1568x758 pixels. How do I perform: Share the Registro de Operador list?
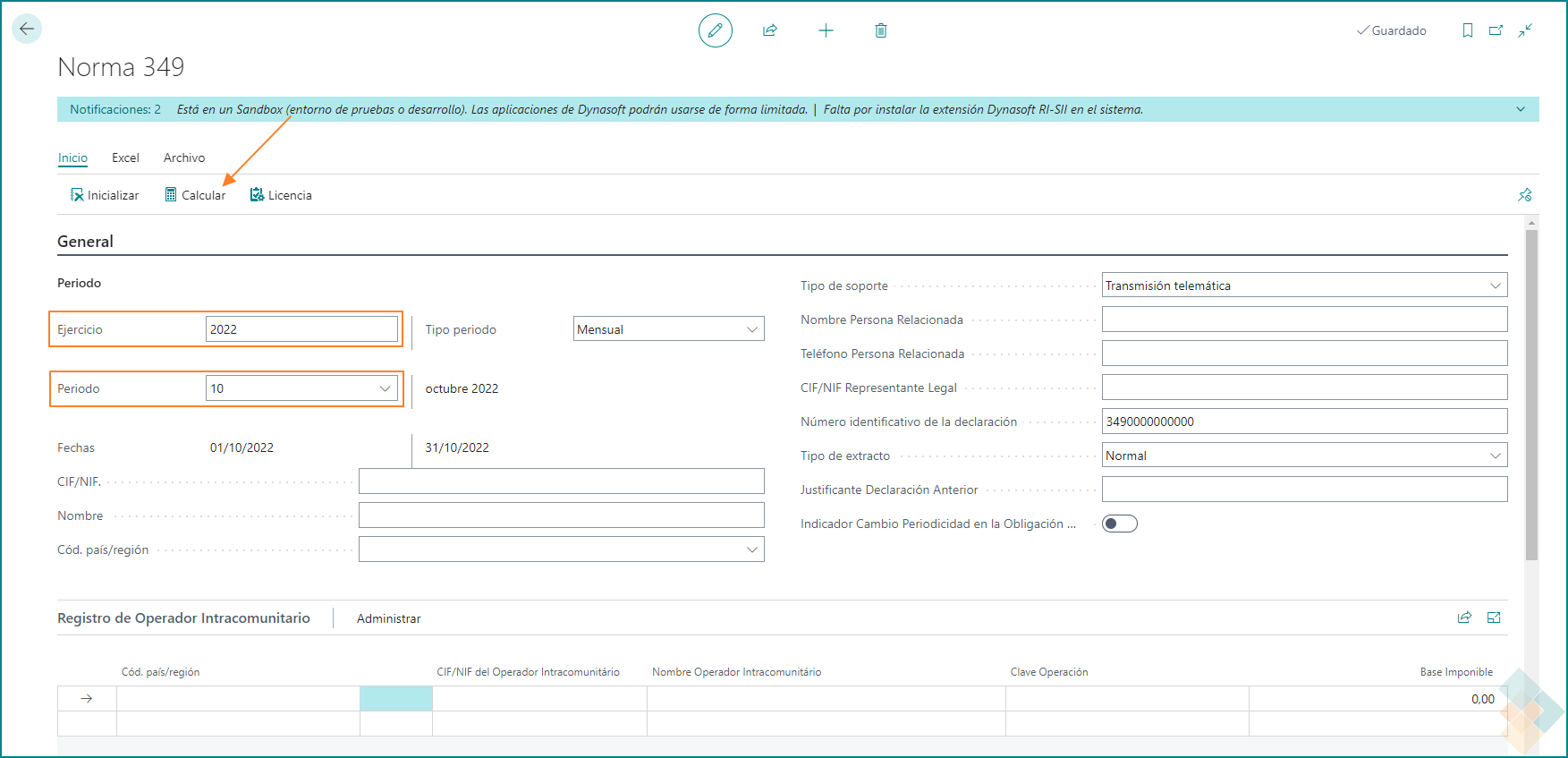(x=1464, y=617)
